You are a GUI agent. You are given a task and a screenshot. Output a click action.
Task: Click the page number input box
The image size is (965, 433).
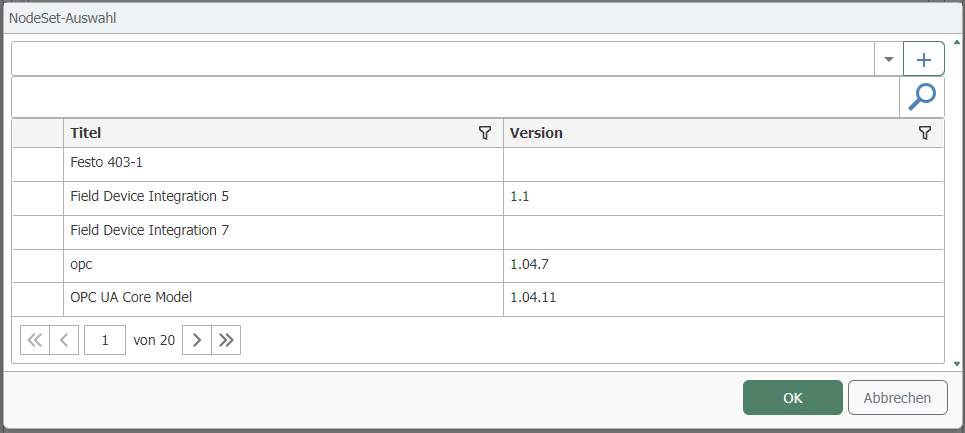click(x=105, y=340)
